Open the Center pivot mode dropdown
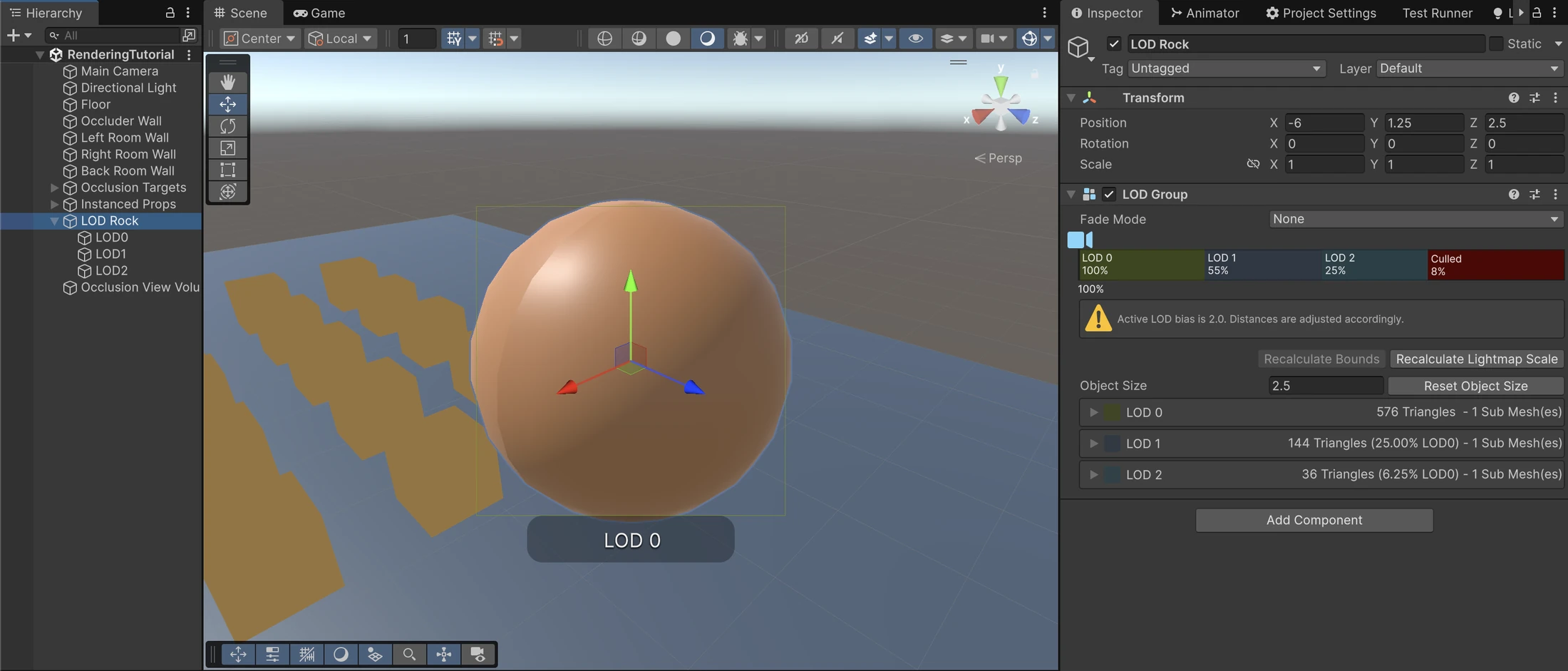 click(259, 38)
